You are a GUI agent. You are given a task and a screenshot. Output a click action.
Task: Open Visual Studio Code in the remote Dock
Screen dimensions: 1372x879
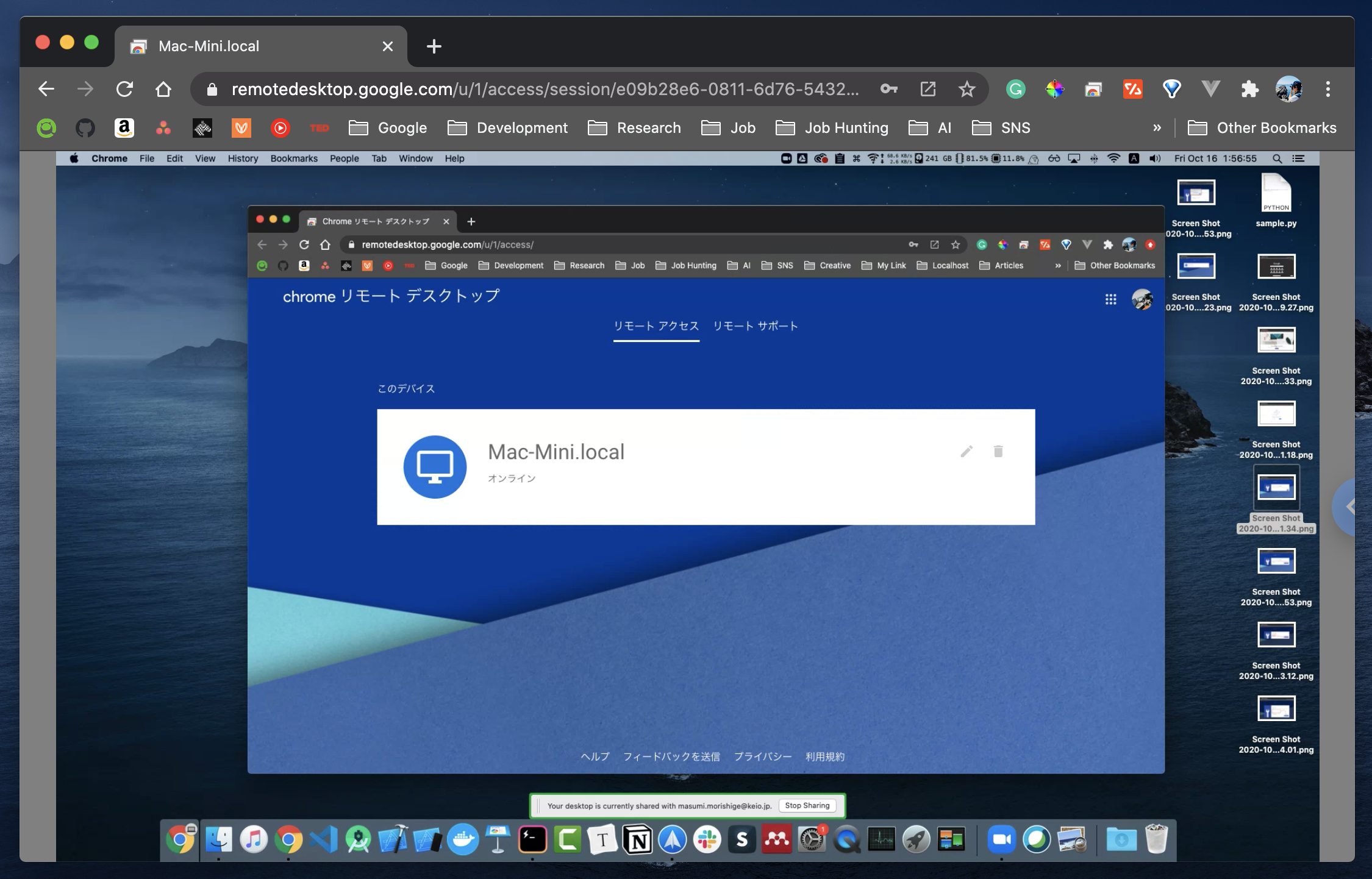tap(323, 840)
